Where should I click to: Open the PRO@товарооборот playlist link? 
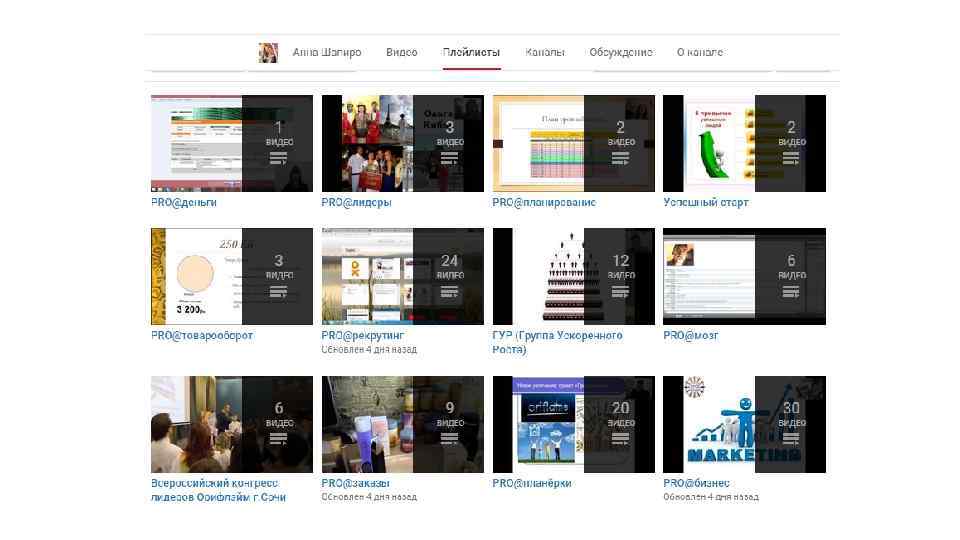click(x=202, y=336)
